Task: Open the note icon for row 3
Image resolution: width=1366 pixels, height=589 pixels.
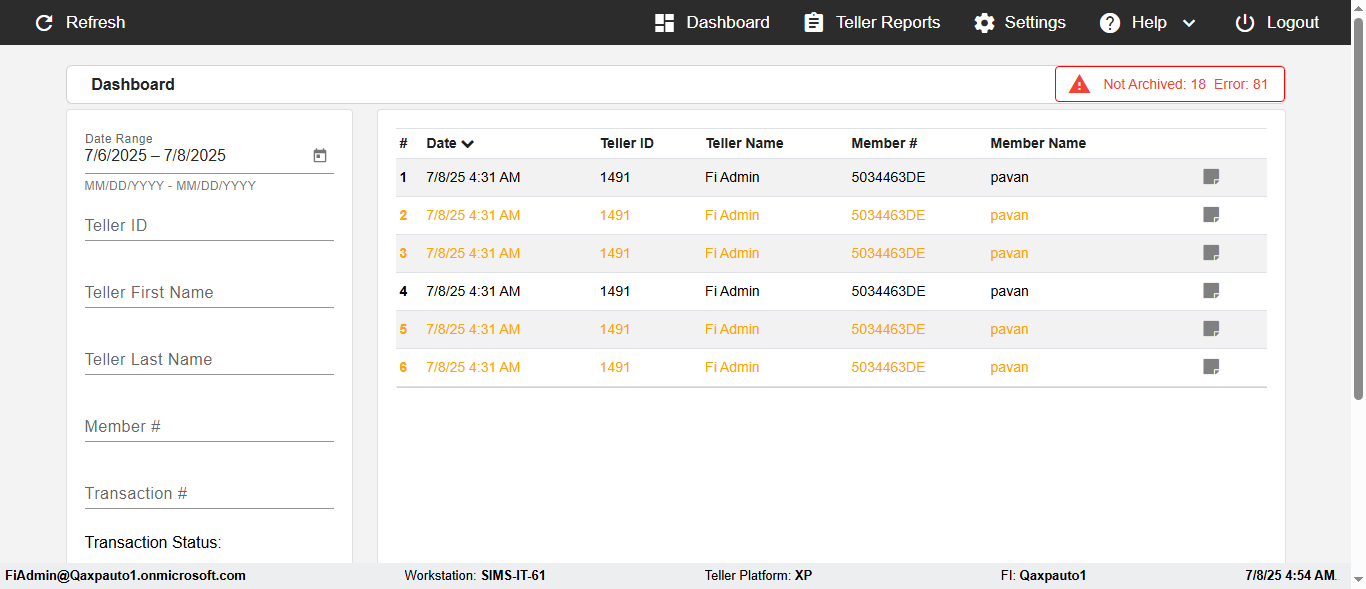Action: (x=1211, y=254)
